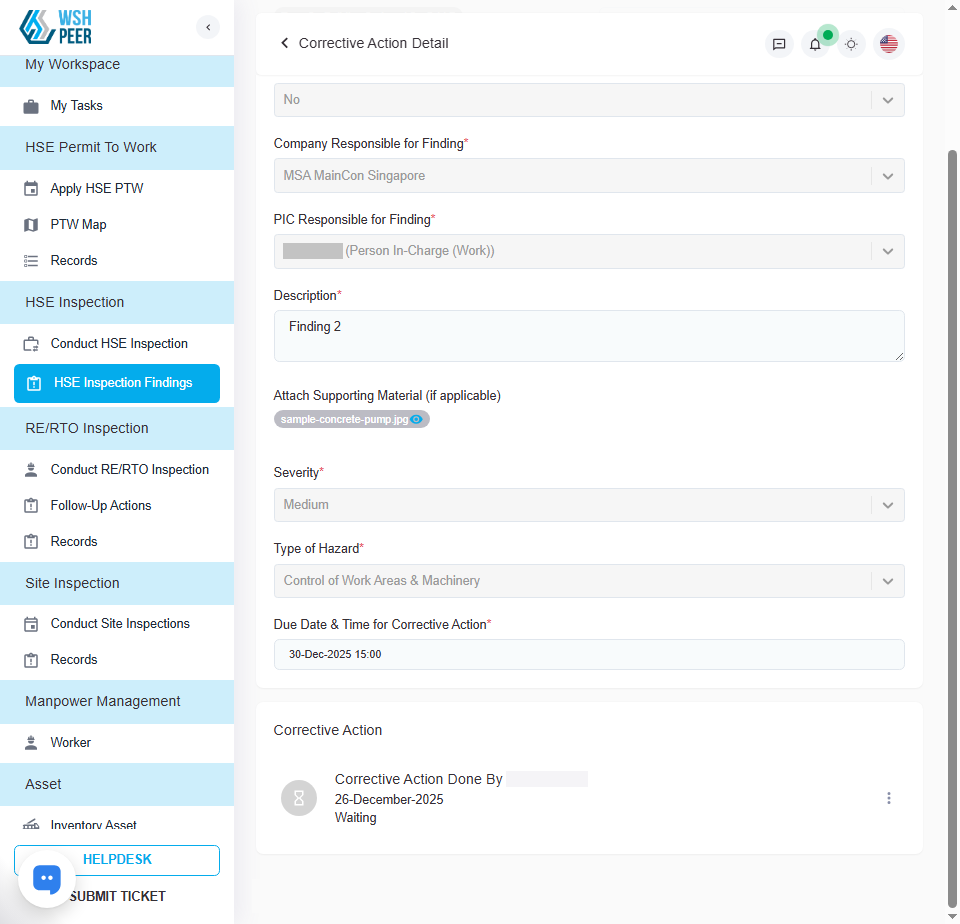Click the HELPDESK button

[117, 860]
